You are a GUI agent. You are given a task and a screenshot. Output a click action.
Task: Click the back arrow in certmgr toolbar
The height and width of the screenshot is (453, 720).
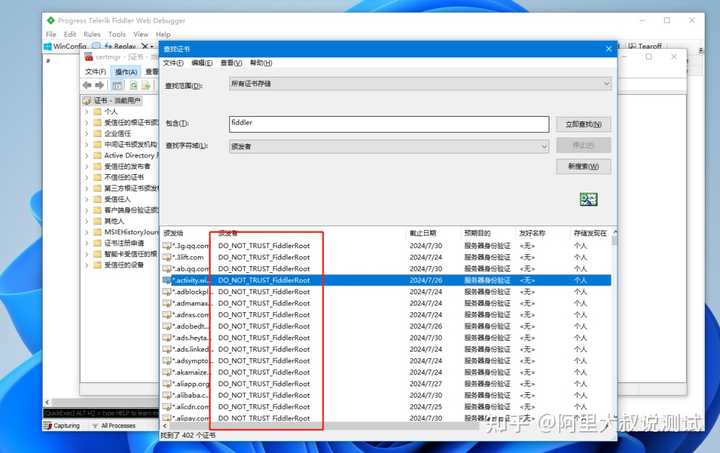click(87, 85)
